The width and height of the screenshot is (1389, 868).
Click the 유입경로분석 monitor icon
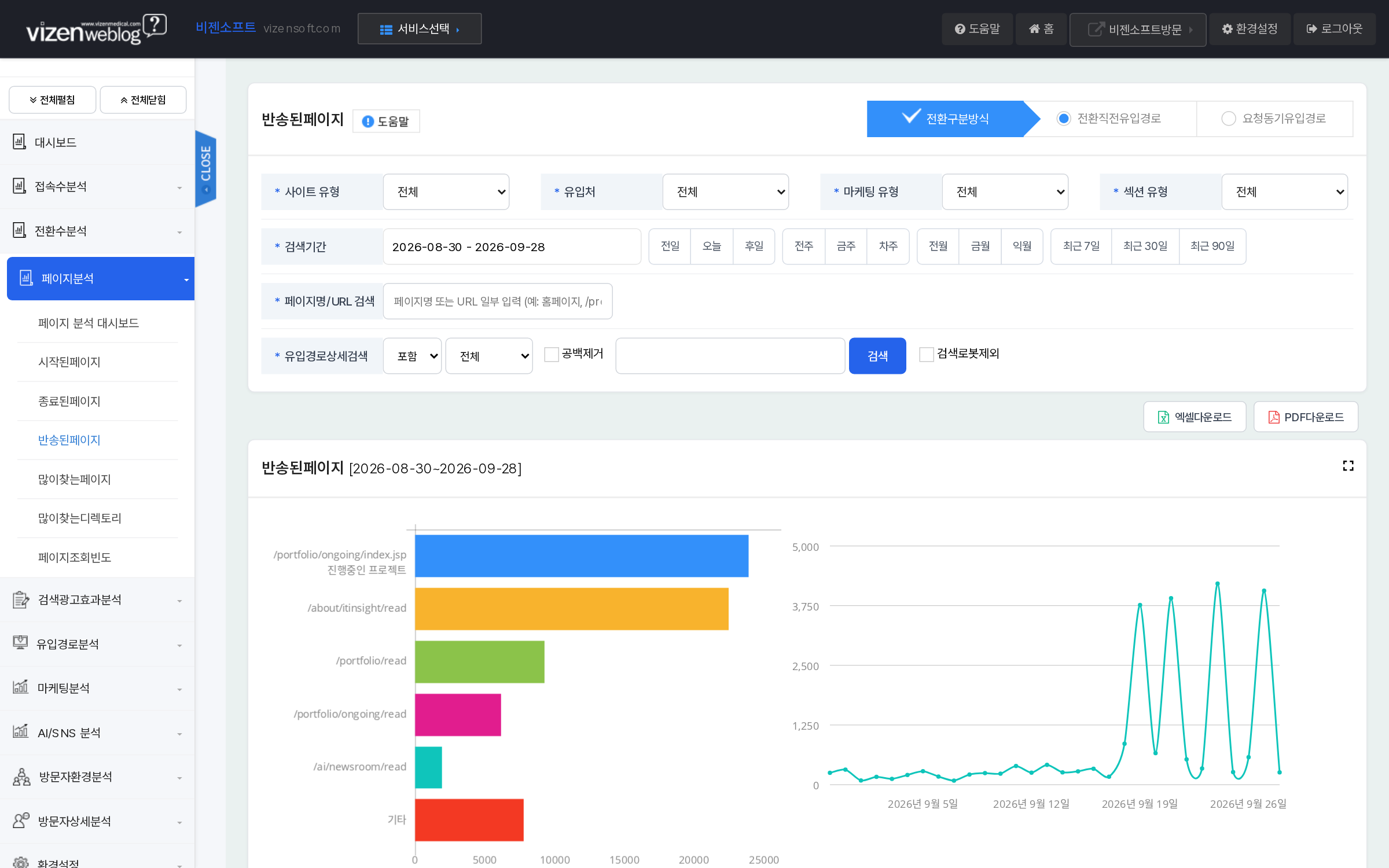pyautogui.click(x=20, y=643)
